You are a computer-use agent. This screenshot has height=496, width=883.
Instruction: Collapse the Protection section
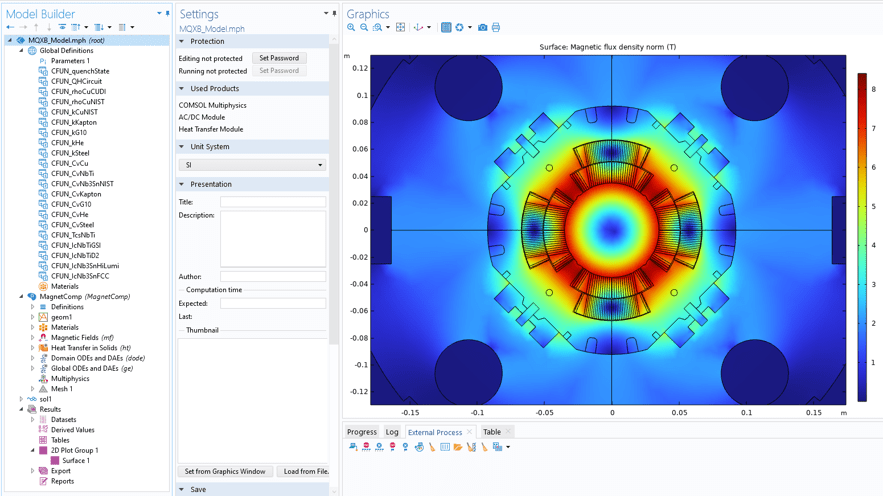point(181,42)
